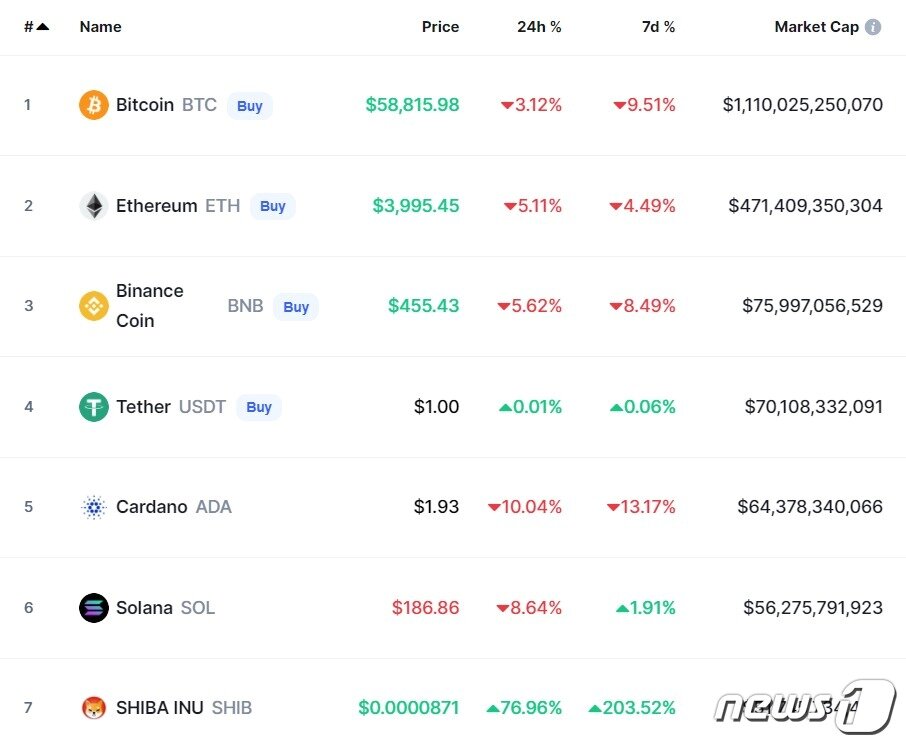Click the Solana logo icon
Viewport: 906px width, 746px height.
[93, 608]
